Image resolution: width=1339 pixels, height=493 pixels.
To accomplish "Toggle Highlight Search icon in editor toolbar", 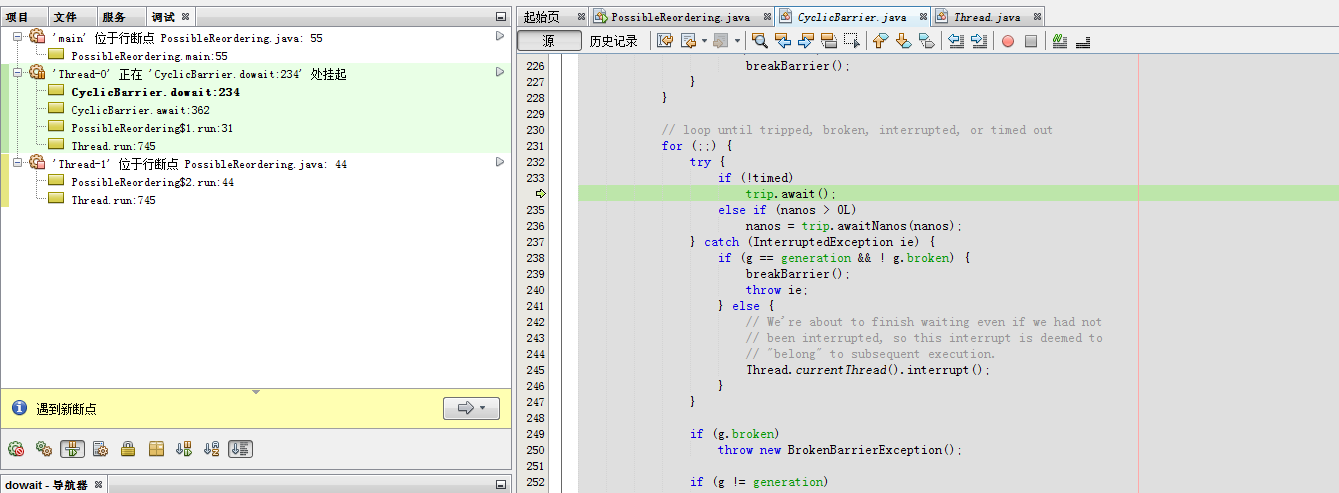I will click(x=829, y=41).
